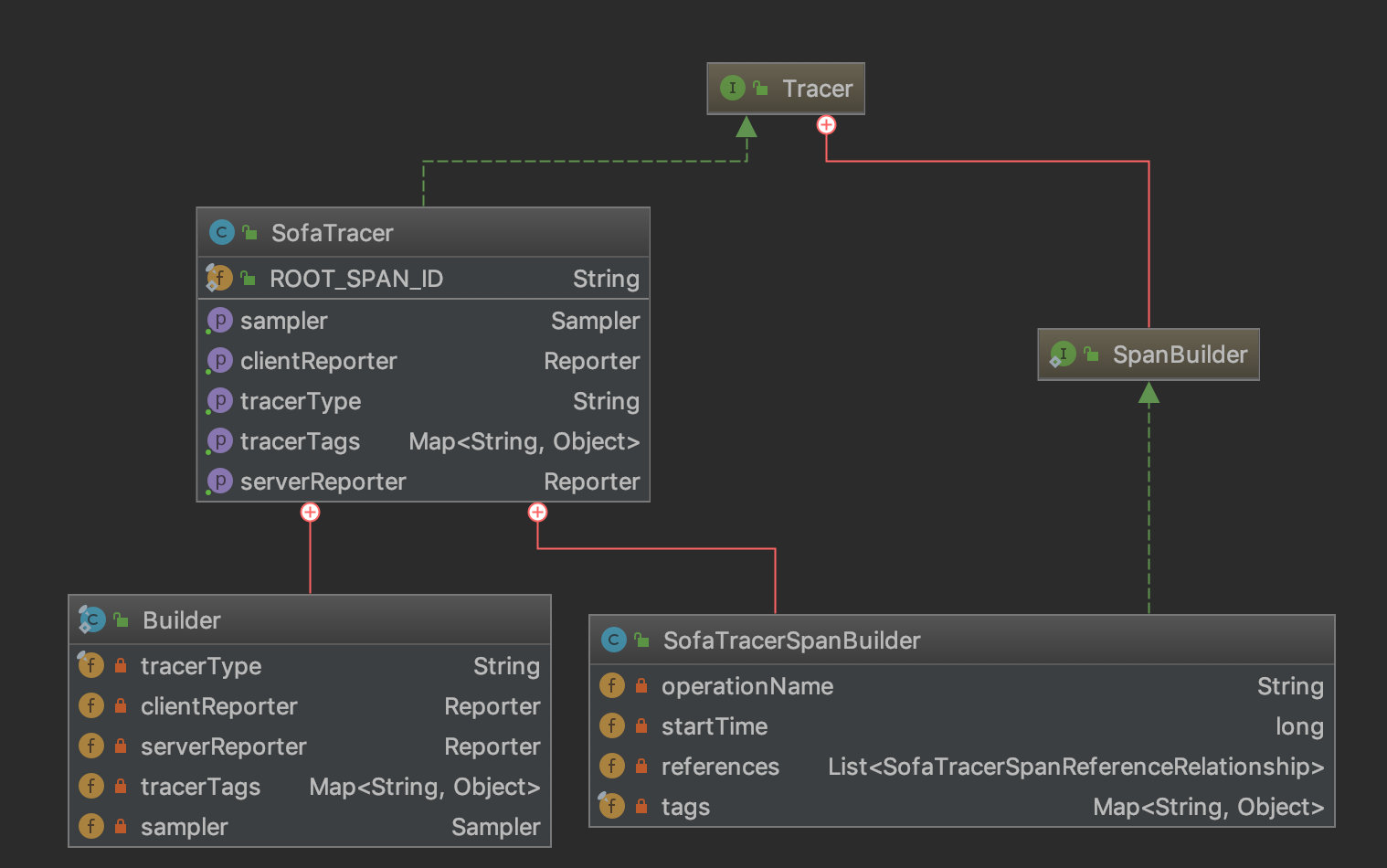1387x868 pixels.
Task: Select the clientReporter property in SofaTracer
Action: (x=318, y=361)
